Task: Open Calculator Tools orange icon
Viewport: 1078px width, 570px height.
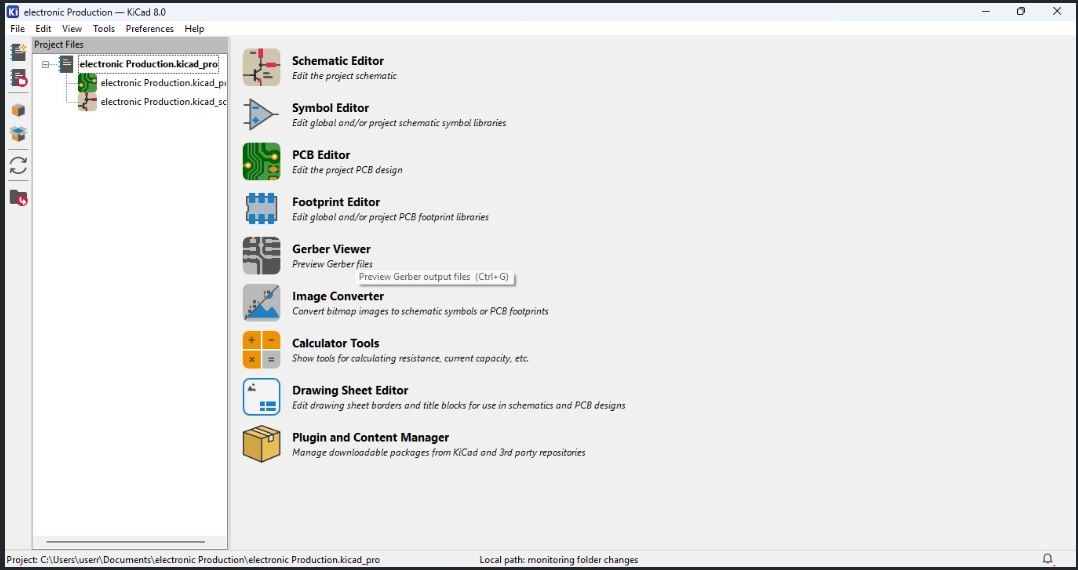Action: [x=261, y=350]
